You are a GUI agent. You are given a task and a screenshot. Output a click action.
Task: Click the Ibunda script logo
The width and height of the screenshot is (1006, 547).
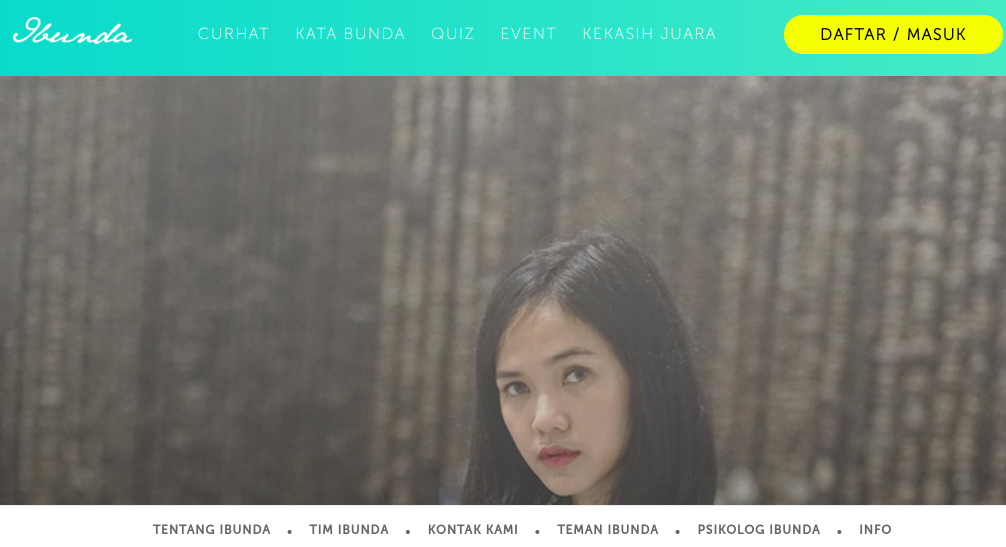(x=72, y=31)
